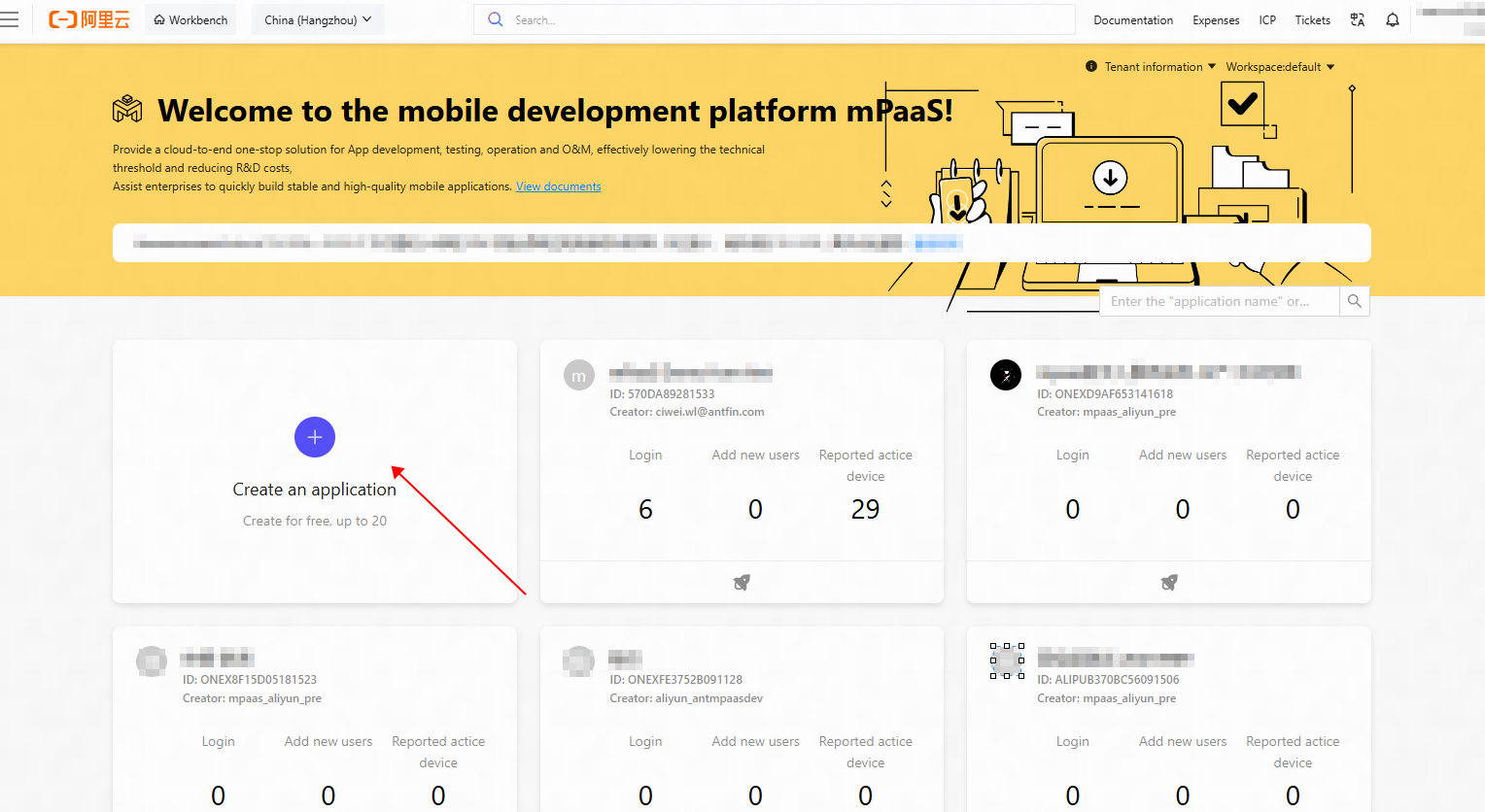Screen dimensions: 1485x812
Task: Expand the Workspace:default dropdown
Action: tap(1280, 67)
